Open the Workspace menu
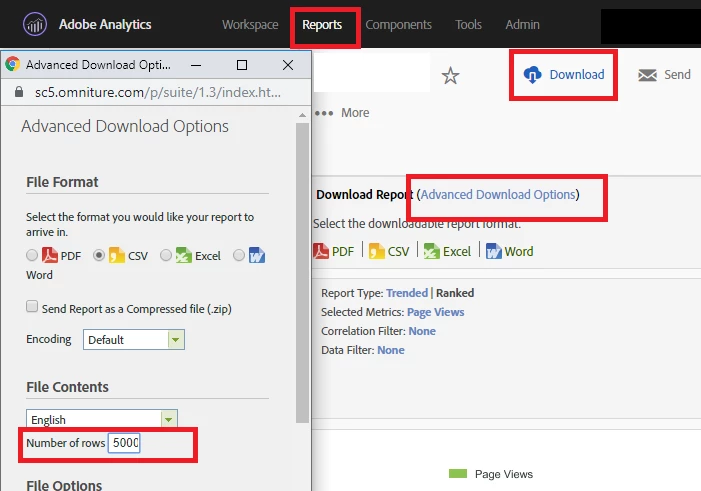The width and height of the screenshot is (701, 491). (250, 25)
